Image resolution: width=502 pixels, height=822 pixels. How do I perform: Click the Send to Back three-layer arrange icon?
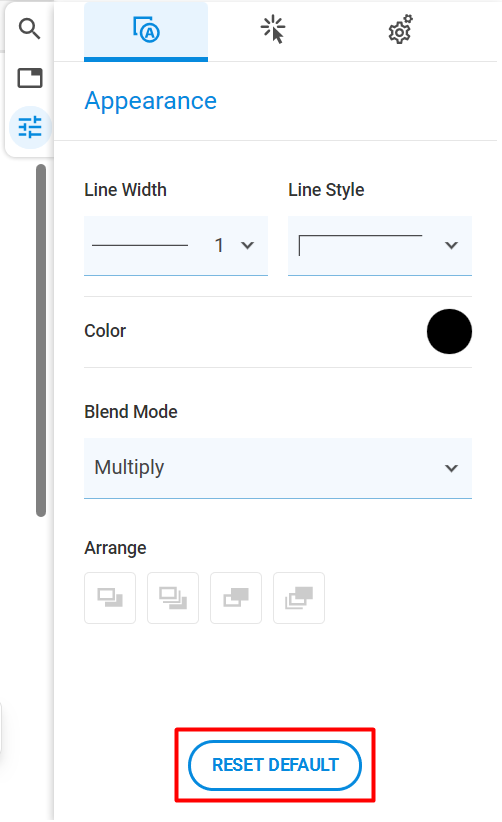coord(173,598)
